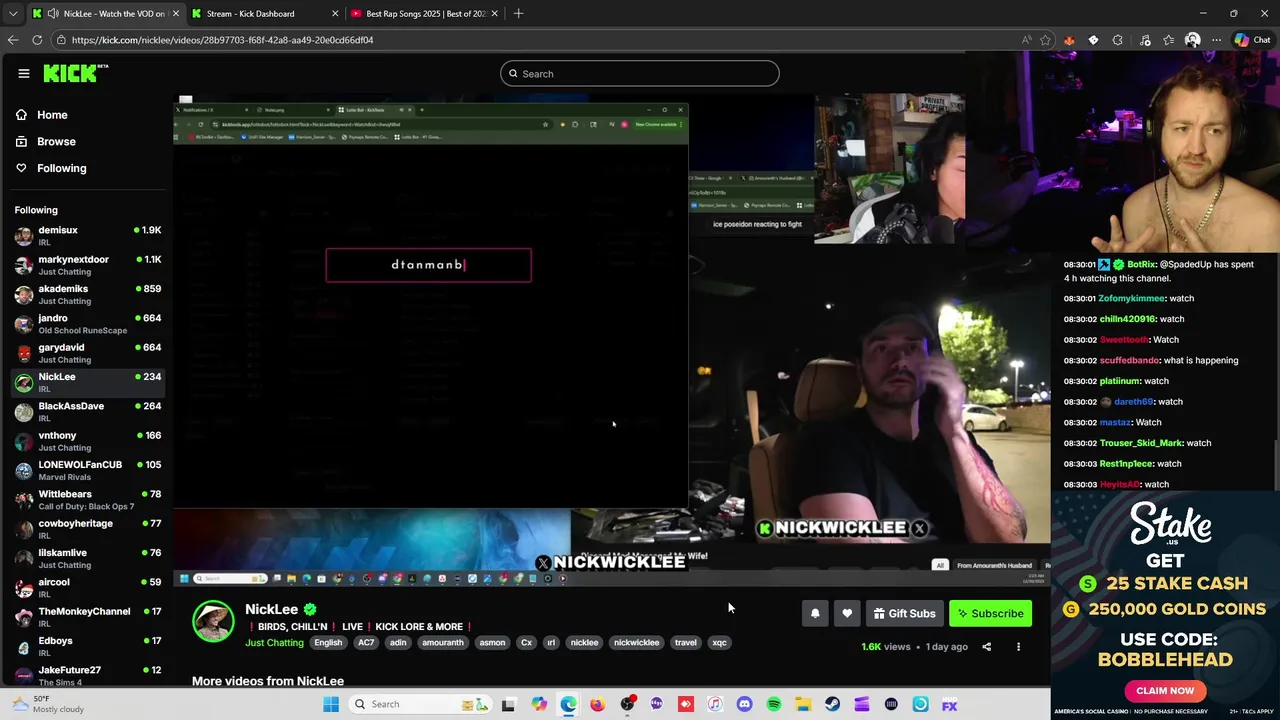The height and width of the screenshot is (720, 1280).
Task: Click the read aloud icon in address bar
Action: (1026, 40)
